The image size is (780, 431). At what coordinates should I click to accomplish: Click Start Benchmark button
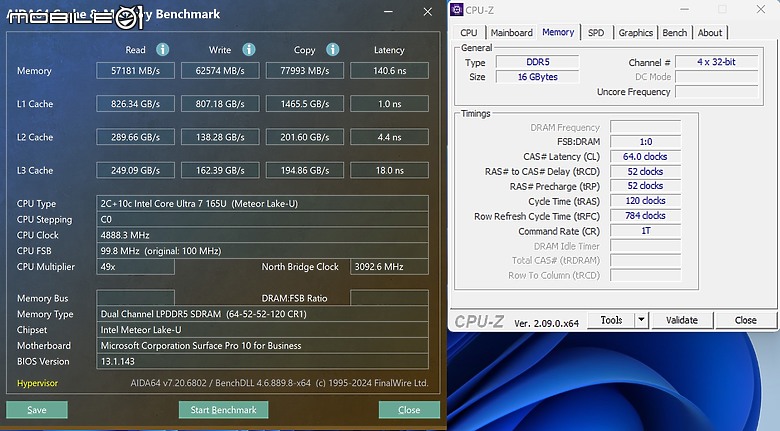[x=223, y=410]
